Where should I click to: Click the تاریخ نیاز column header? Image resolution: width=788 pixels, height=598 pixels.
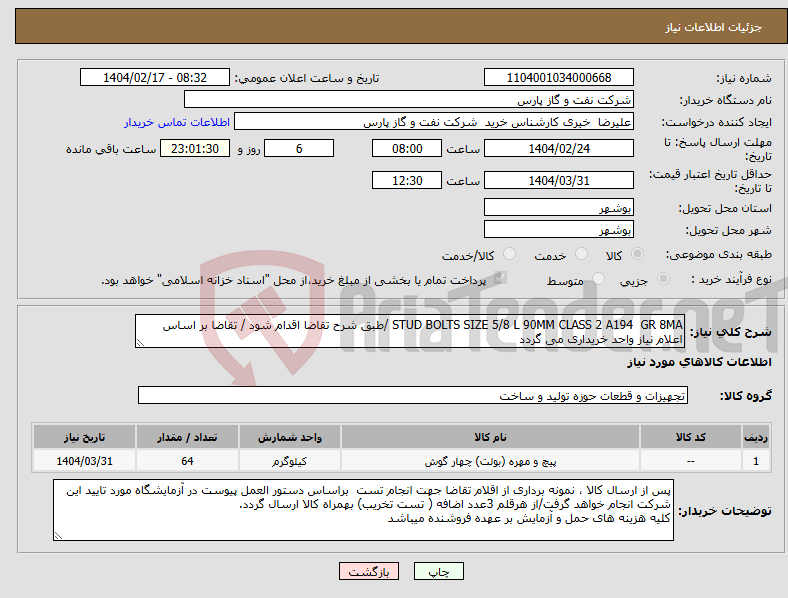(x=84, y=437)
